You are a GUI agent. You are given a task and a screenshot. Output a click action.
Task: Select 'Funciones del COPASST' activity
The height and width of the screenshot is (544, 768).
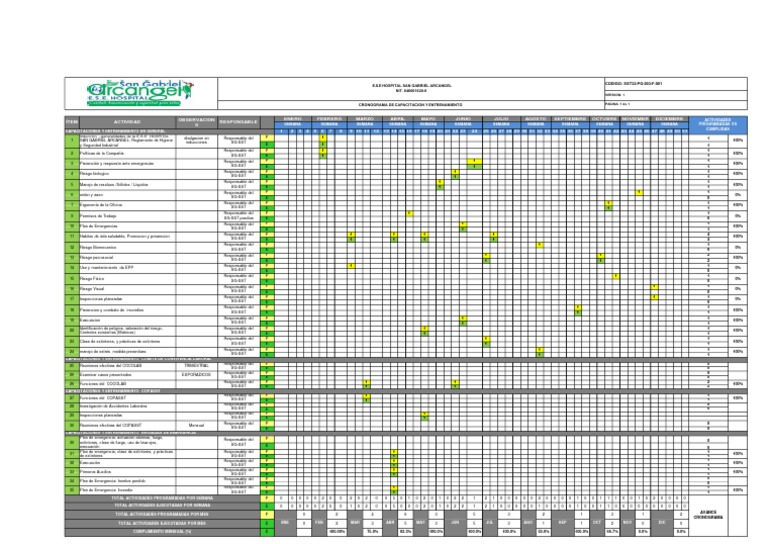coord(127,398)
